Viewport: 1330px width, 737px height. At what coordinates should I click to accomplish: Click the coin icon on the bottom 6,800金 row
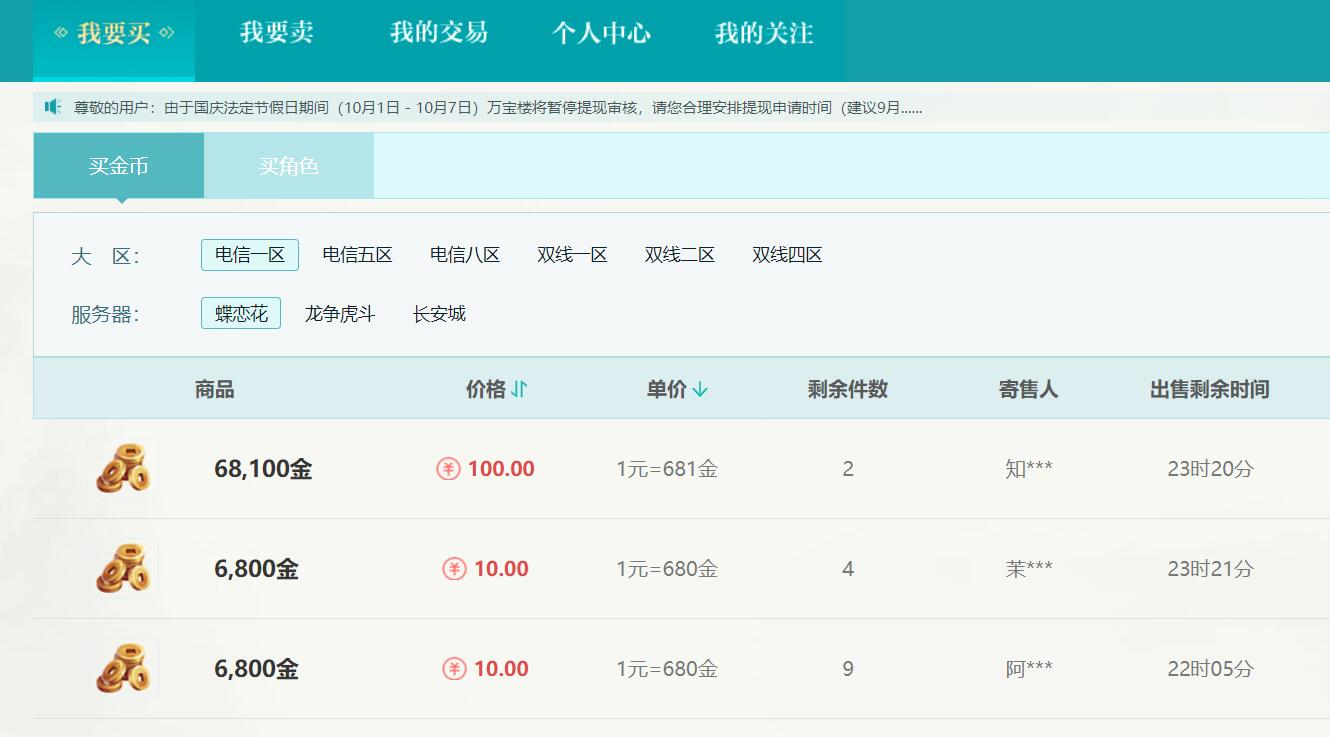click(122, 668)
